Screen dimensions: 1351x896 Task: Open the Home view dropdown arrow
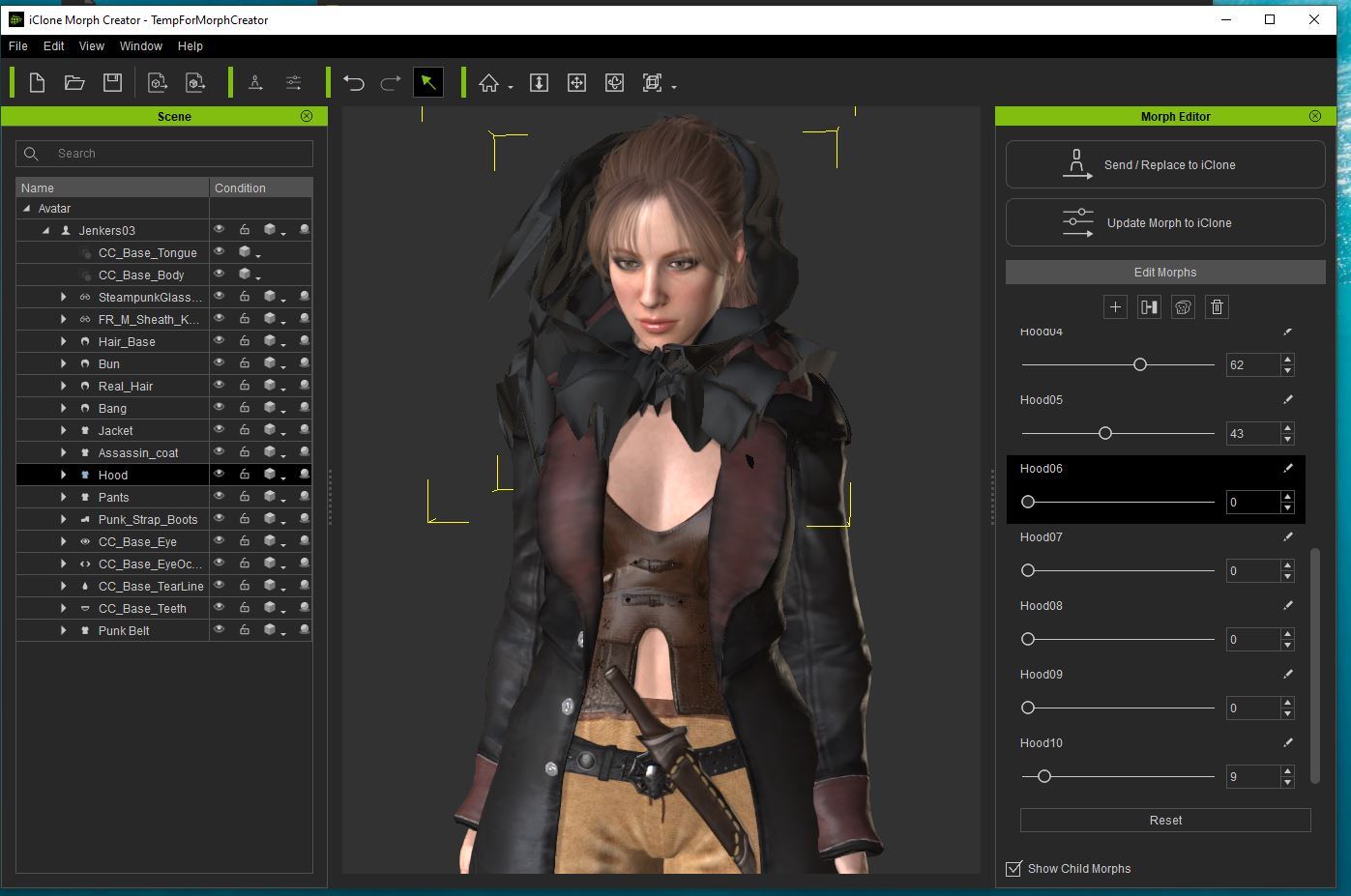click(x=511, y=87)
